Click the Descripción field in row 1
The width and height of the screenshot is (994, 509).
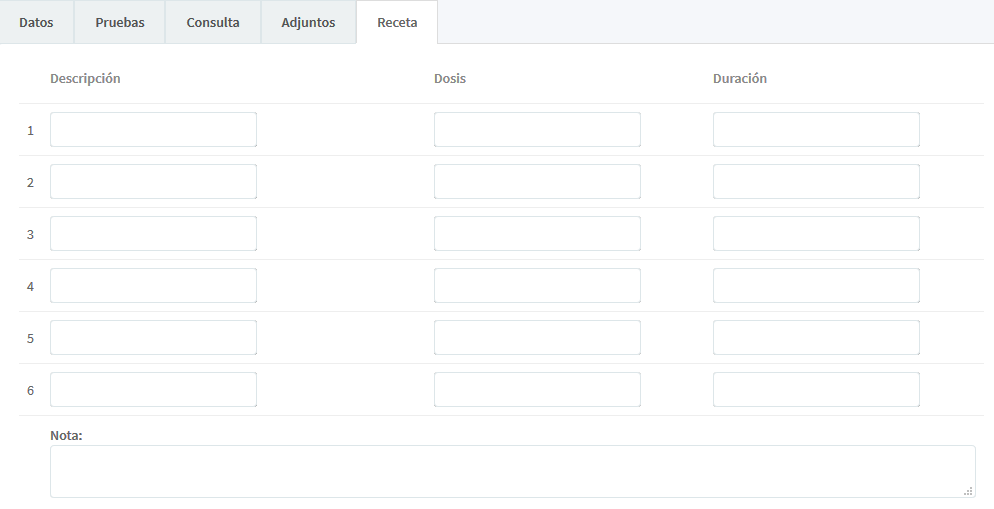tap(153, 130)
